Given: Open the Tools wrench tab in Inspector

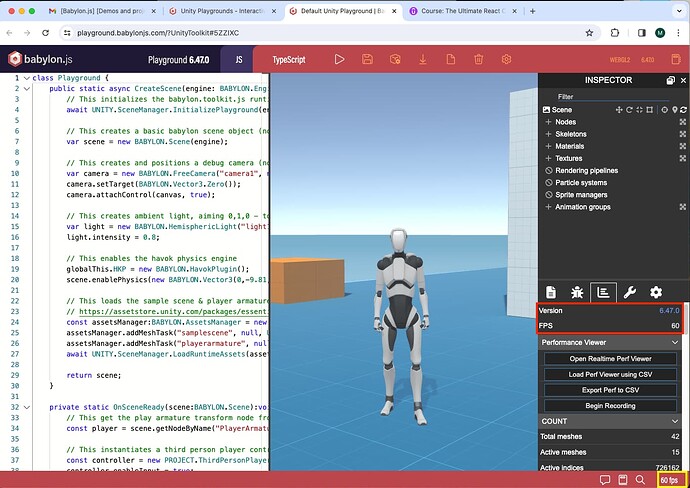Looking at the screenshot, I should pyautogui.click(x=629, y=292).
